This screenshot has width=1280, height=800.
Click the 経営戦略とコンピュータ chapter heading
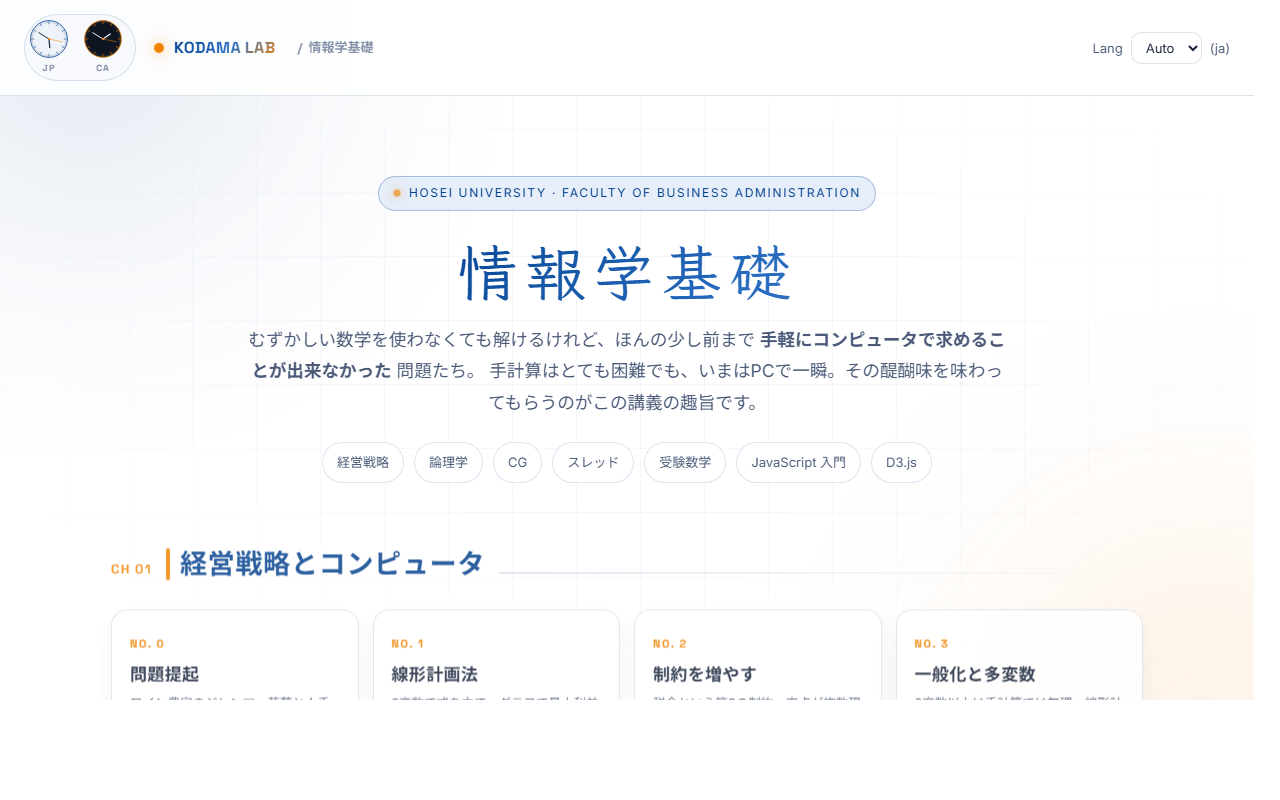click(332, 564)
